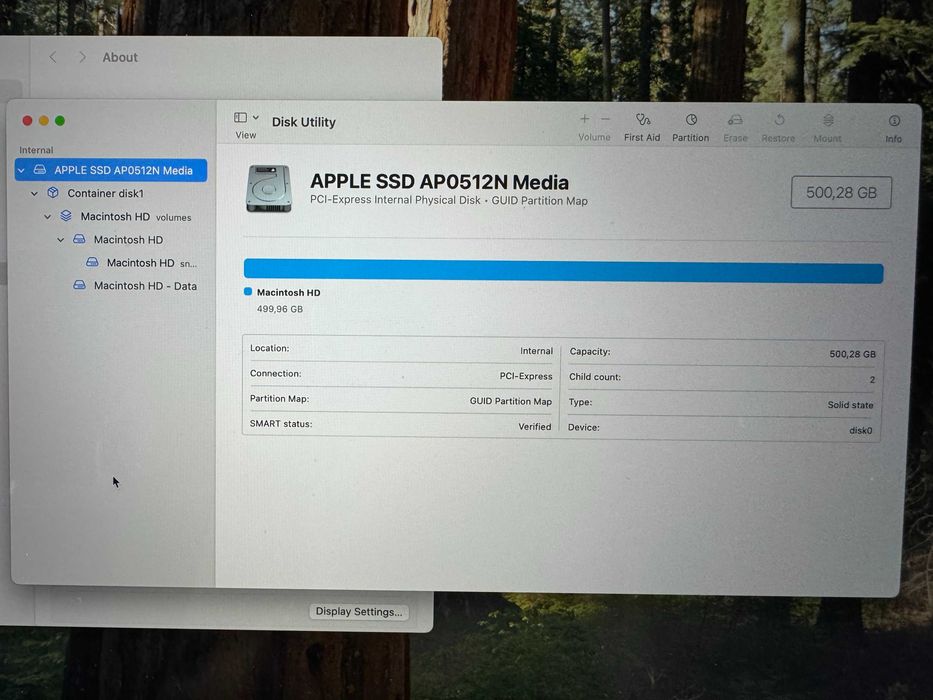Click the Mount toolbar icon
The height and width of the screenshot is (700, 933).
coord(828,121)
